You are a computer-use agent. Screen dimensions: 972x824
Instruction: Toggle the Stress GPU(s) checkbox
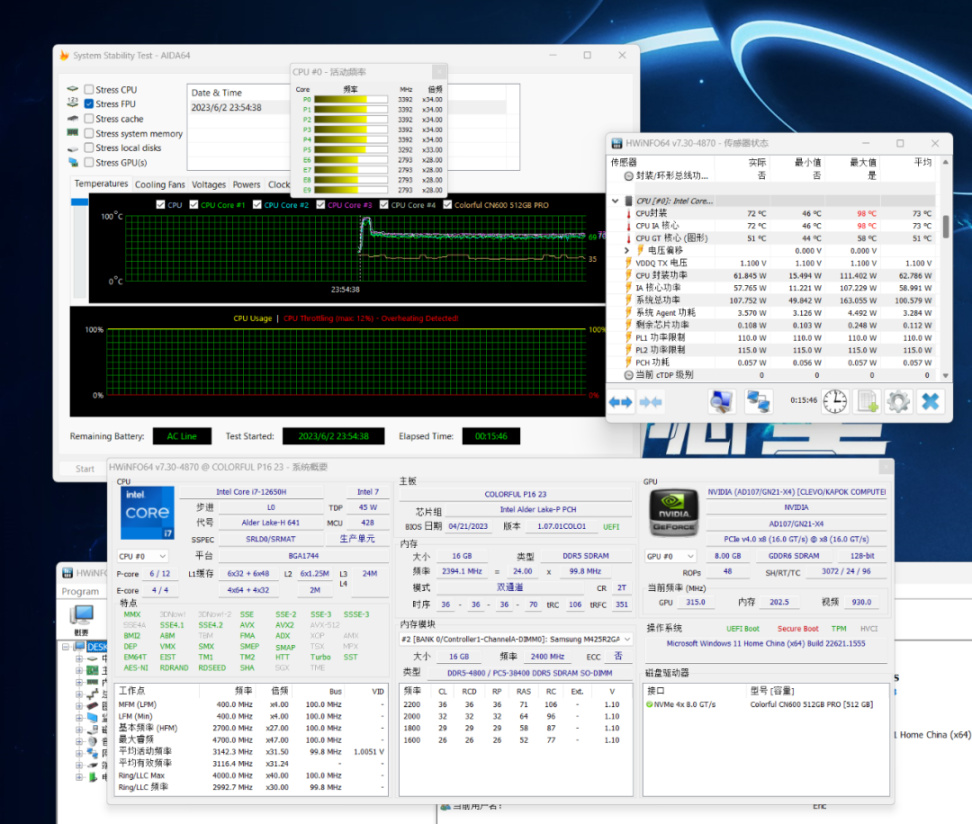point(90,162)
